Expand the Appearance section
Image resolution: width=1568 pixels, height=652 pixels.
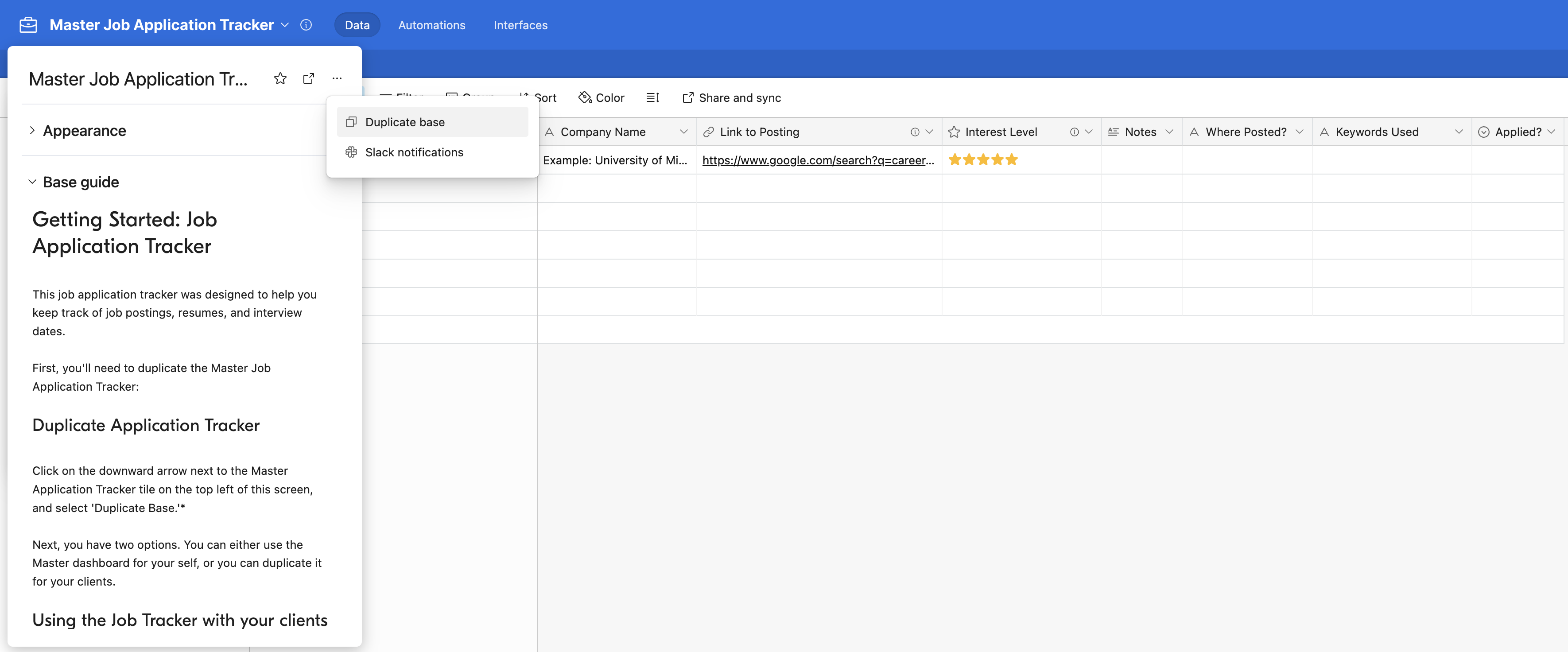(85, 130)
